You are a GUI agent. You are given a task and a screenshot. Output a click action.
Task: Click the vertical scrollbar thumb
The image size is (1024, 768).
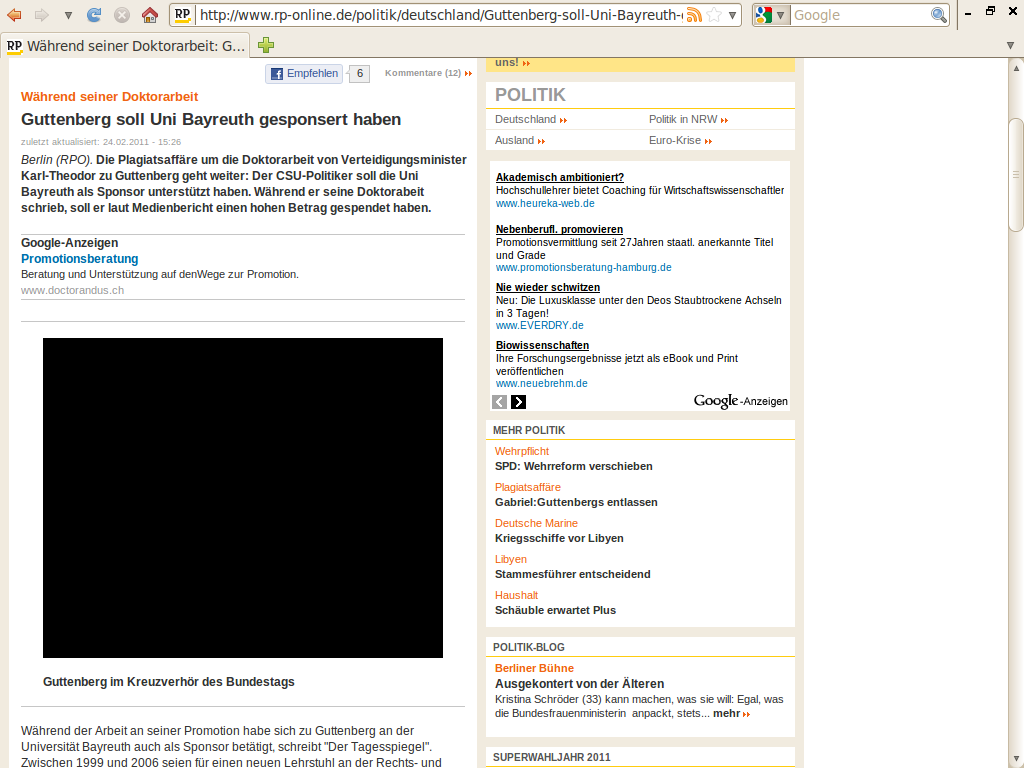click(x=1016, y=174)
